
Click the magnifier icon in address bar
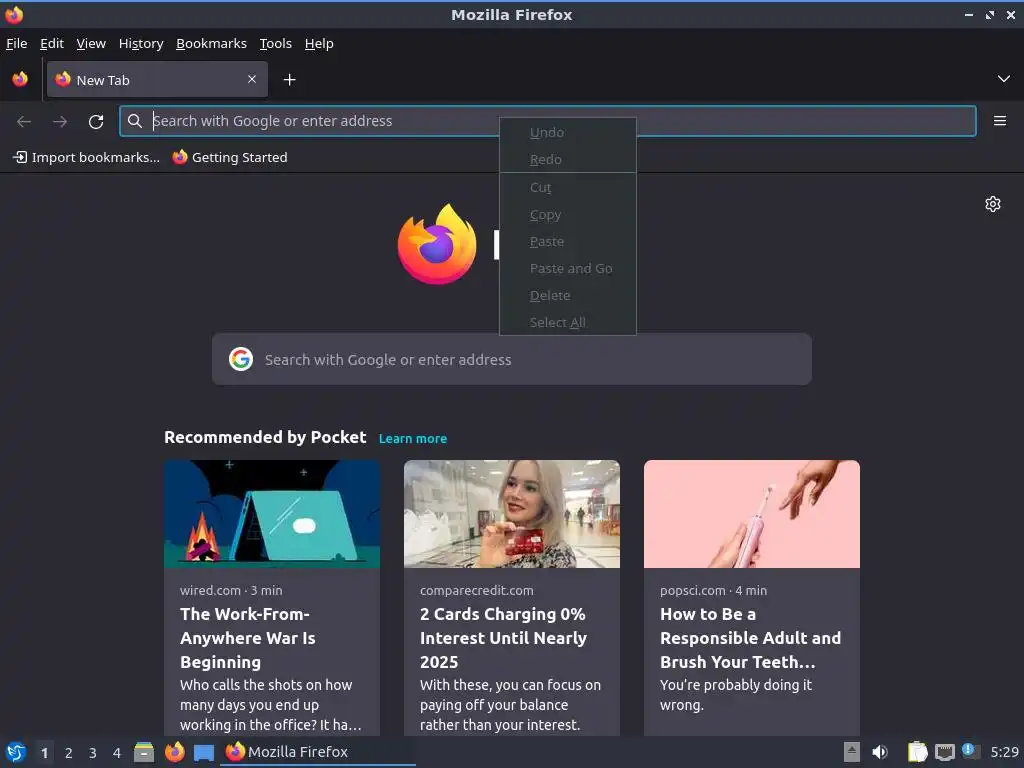(x=135, y=121)
